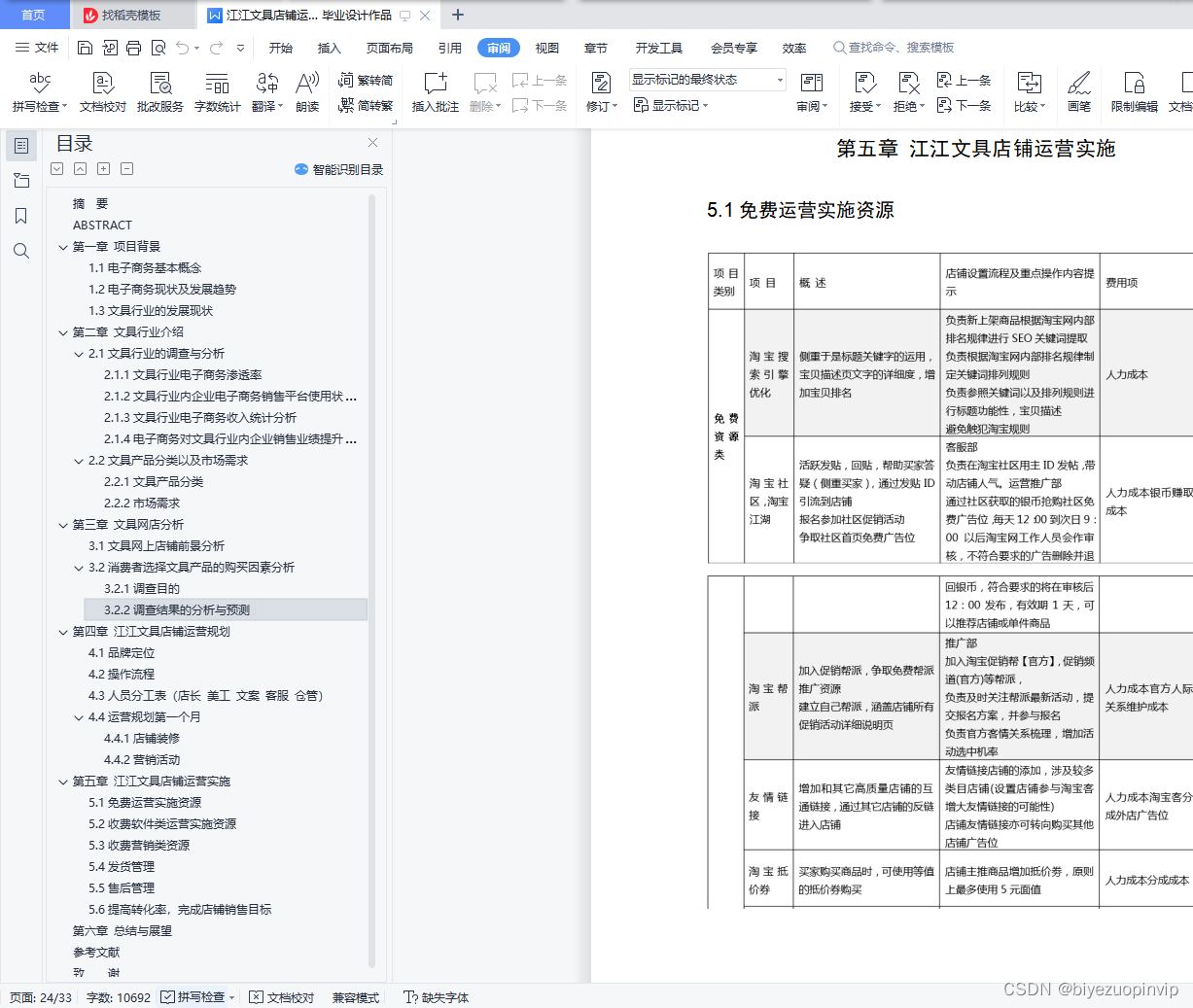
Task: Add a new document tab with plus
Action: 458,15
